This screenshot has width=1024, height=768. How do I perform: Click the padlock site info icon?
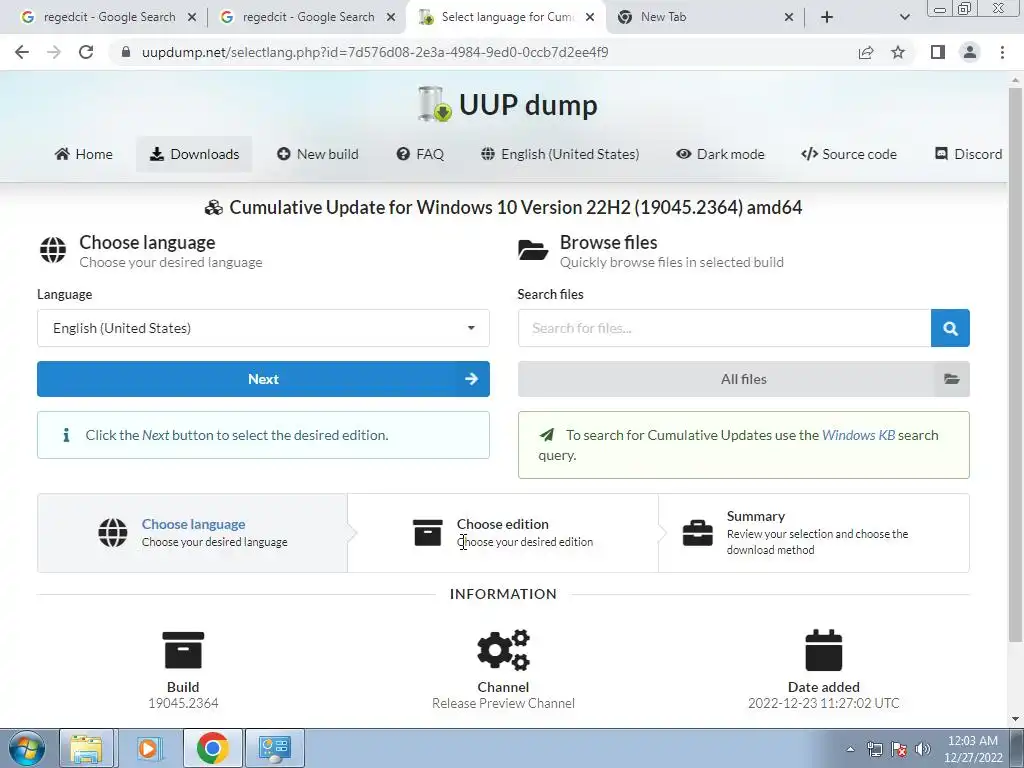coord(125,52)
